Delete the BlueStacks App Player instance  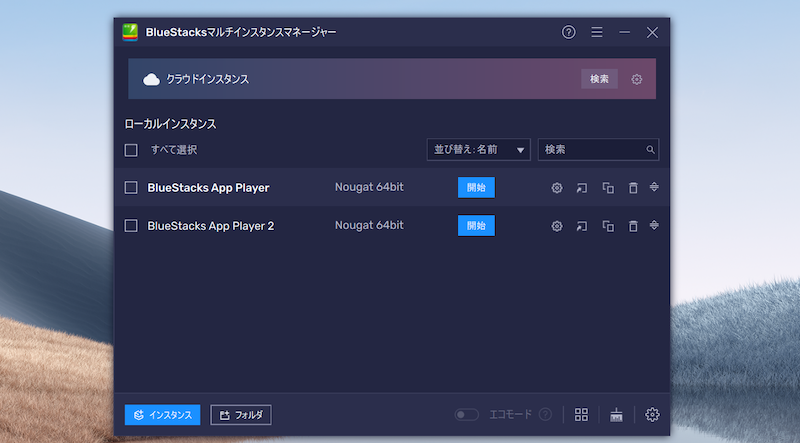coord(632,188)
